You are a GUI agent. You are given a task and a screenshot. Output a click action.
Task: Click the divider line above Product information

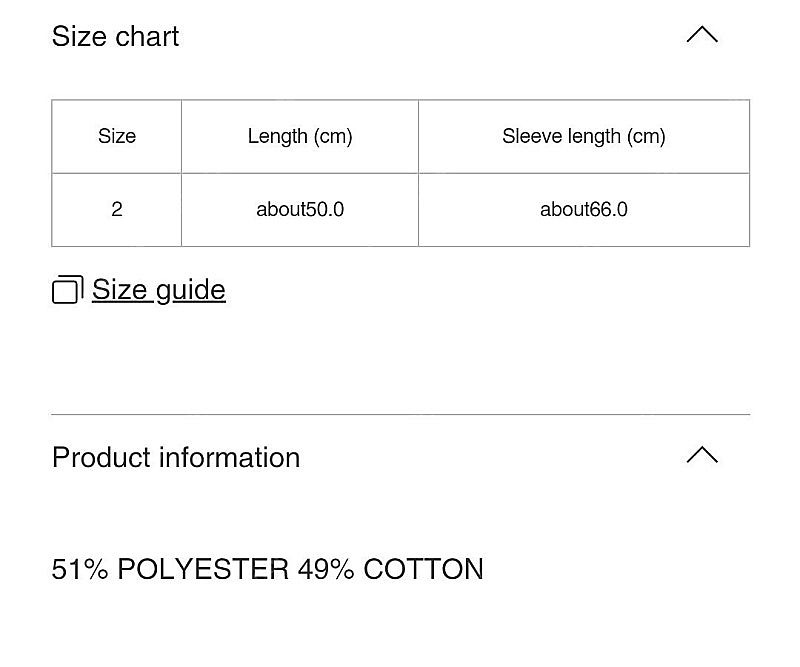coord(401,414)
